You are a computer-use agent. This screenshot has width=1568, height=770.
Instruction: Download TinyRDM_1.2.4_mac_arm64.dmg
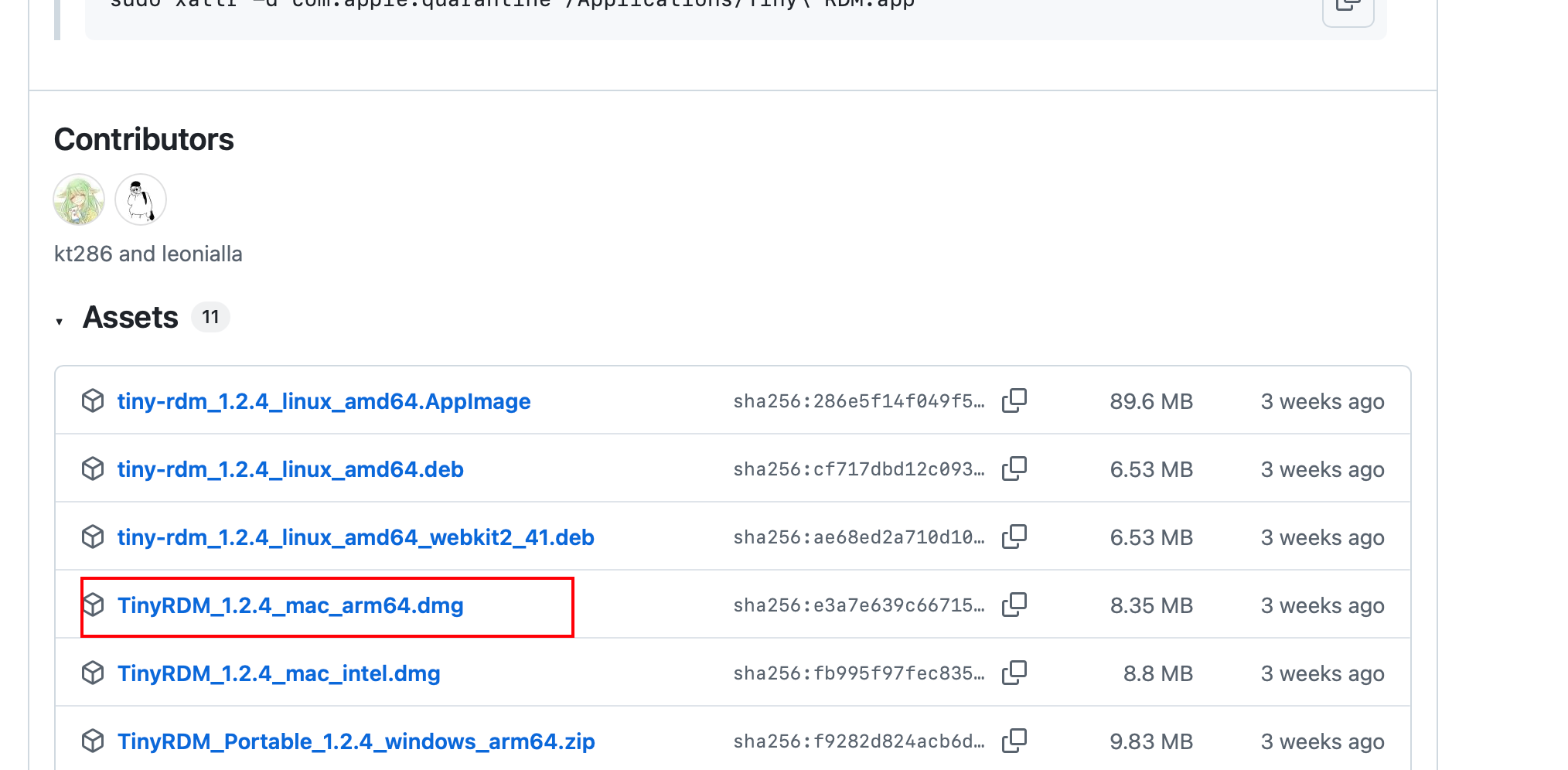coord(291,605)
